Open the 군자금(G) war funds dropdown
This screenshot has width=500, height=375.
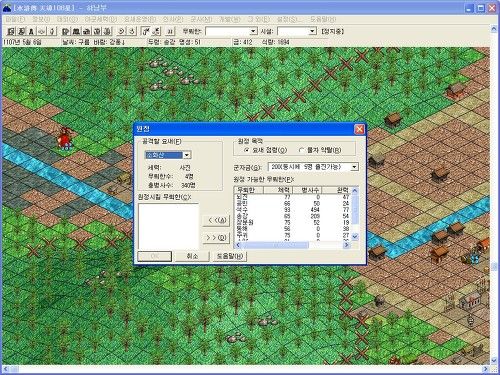coord(354,167)
